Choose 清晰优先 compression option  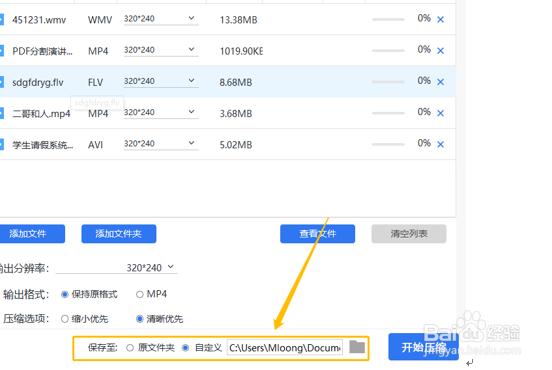point(140,319)
